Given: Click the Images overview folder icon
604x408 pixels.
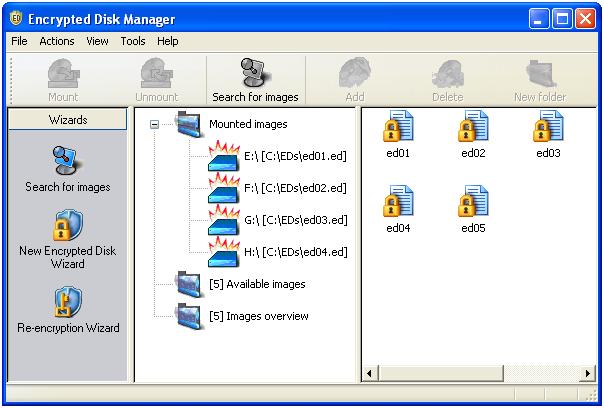Looking at the screenshot, I should click(x=189, y=316).
